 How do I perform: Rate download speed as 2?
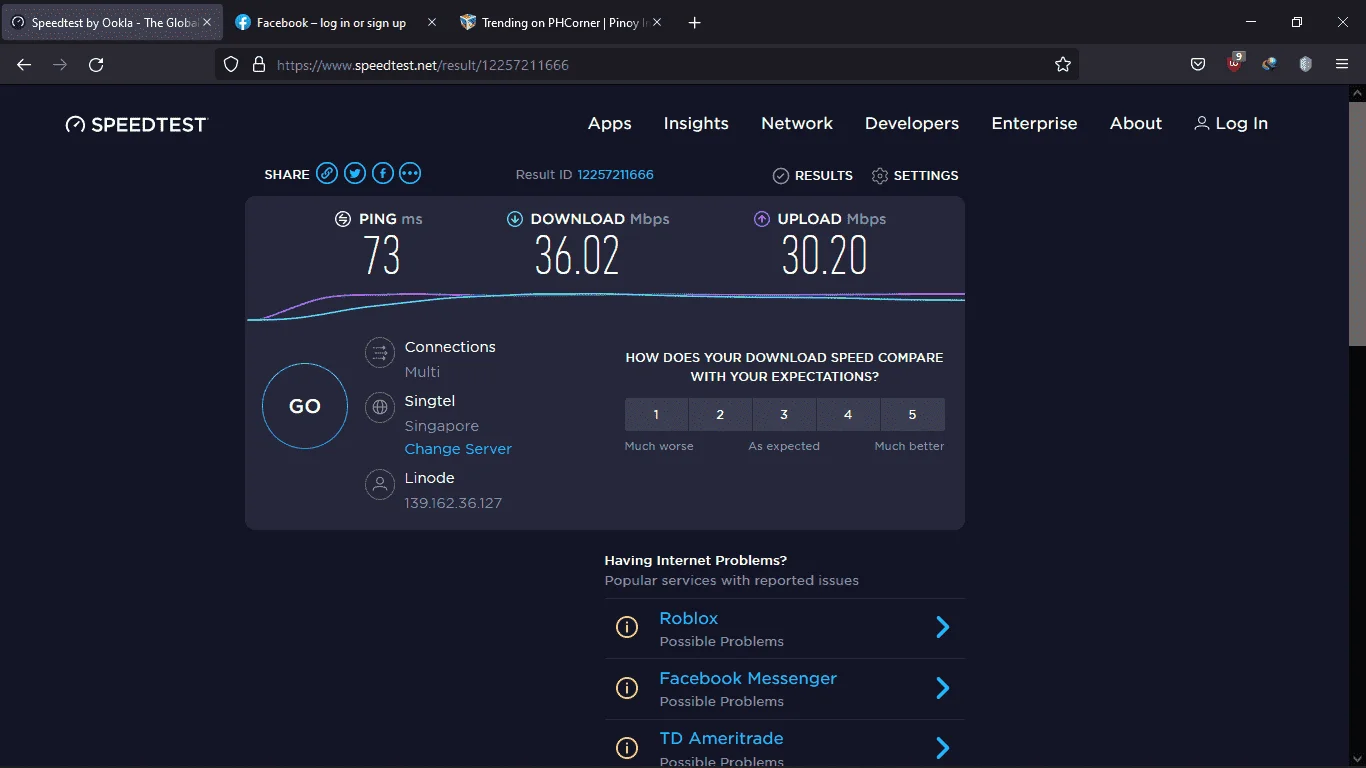pos(720,414)
